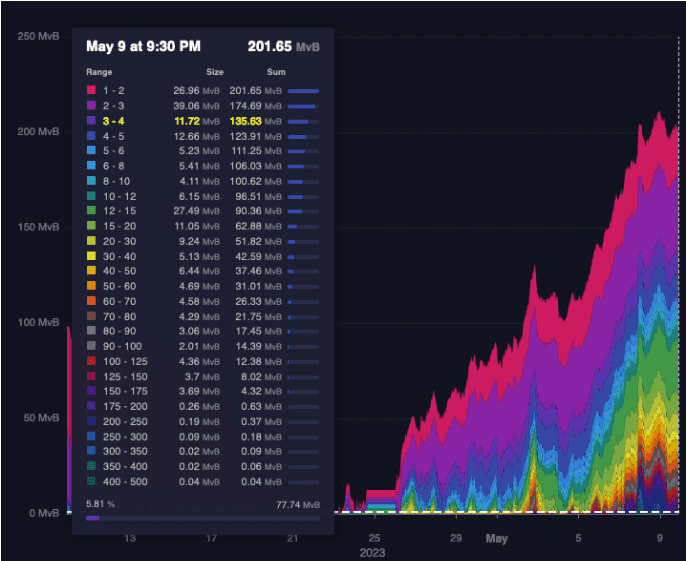Click the sum bar next to 135.63 MvB

pyautogui.click(x=303, y=122)
